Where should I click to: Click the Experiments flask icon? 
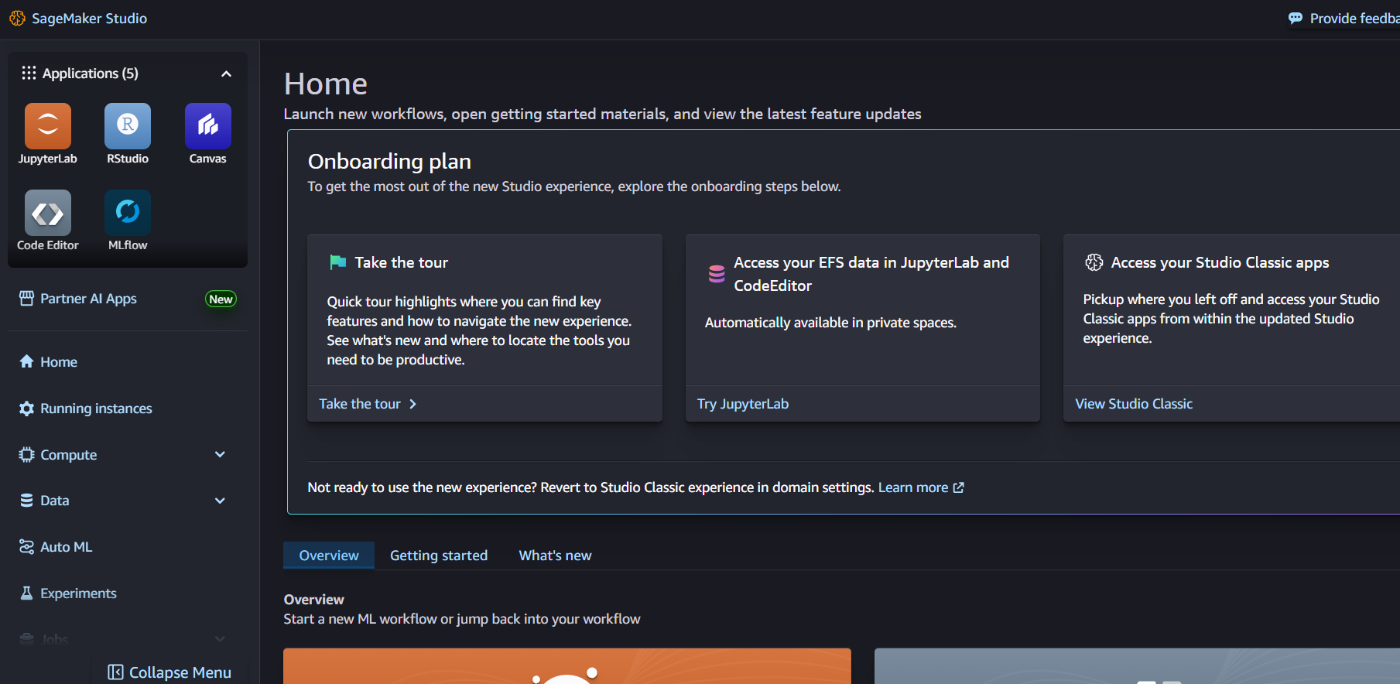pyautogui.click(x=27, y=593)
